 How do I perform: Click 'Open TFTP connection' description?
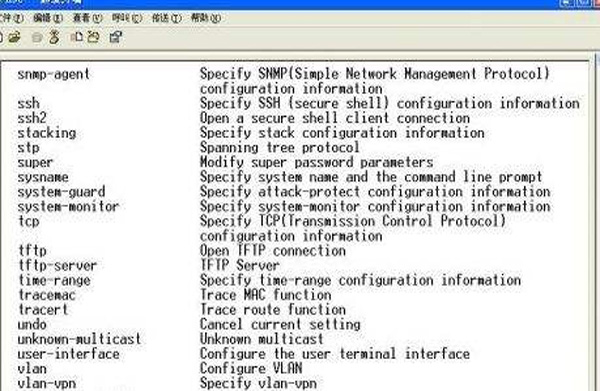(x=273, y=251)
